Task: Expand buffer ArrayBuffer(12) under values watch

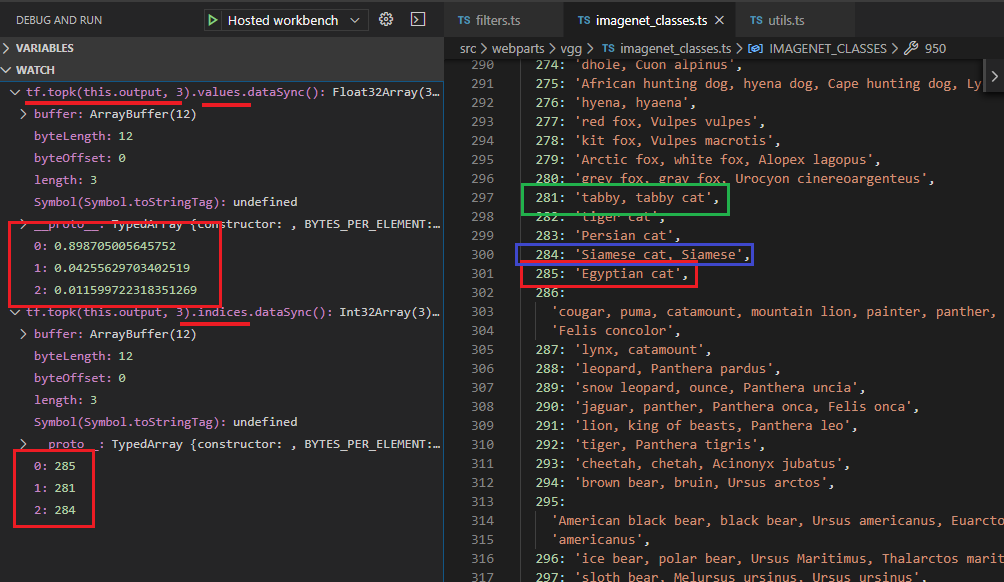Action: tap(23, 114)
